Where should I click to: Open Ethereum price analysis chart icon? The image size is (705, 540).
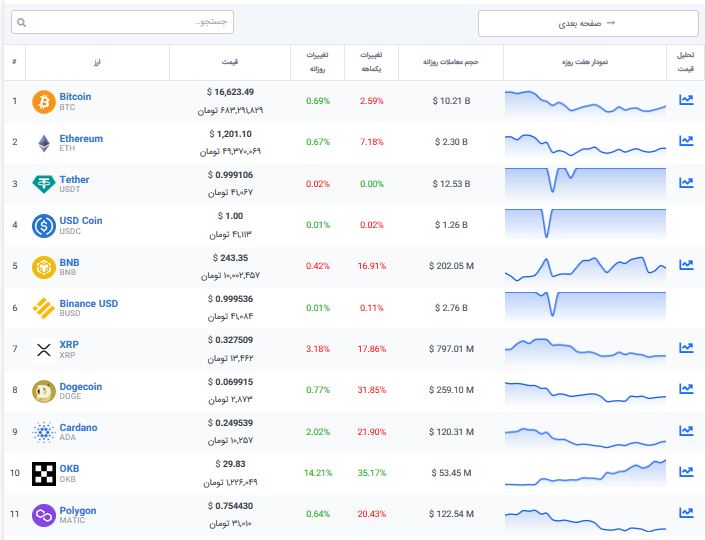point(686,141)
